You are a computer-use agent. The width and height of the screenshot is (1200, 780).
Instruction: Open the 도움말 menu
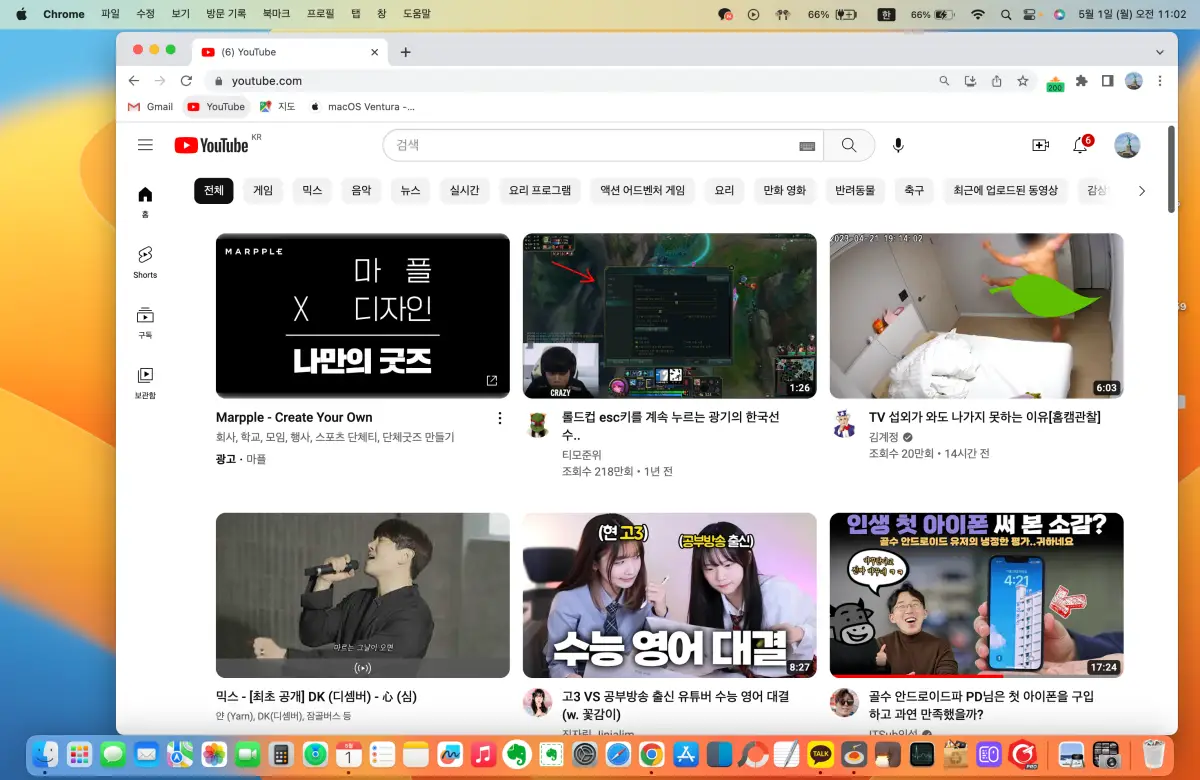pos(417,14)
